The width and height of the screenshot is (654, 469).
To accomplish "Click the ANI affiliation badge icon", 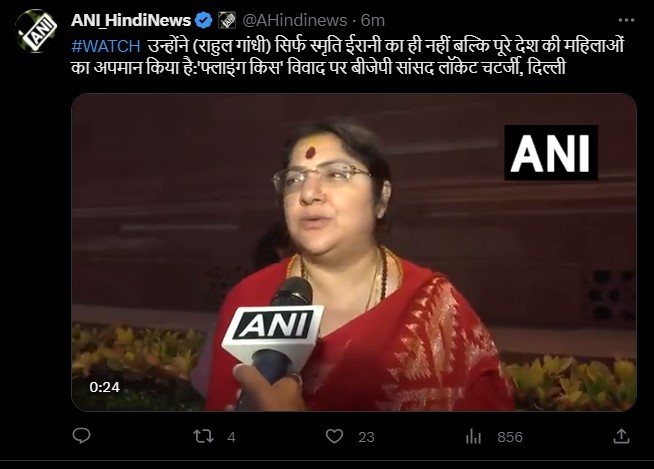I will tap(227, 20).
